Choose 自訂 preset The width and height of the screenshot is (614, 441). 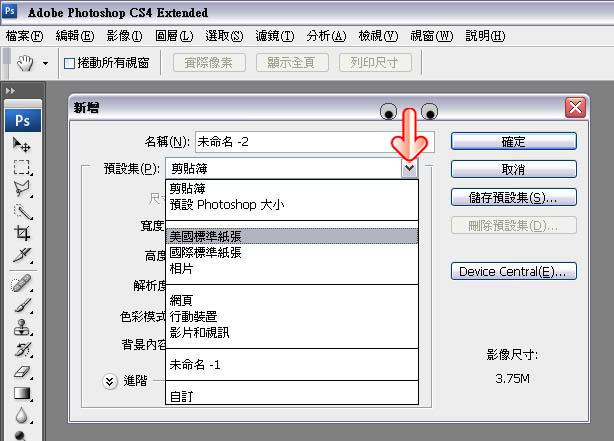(x=292, y=396)
